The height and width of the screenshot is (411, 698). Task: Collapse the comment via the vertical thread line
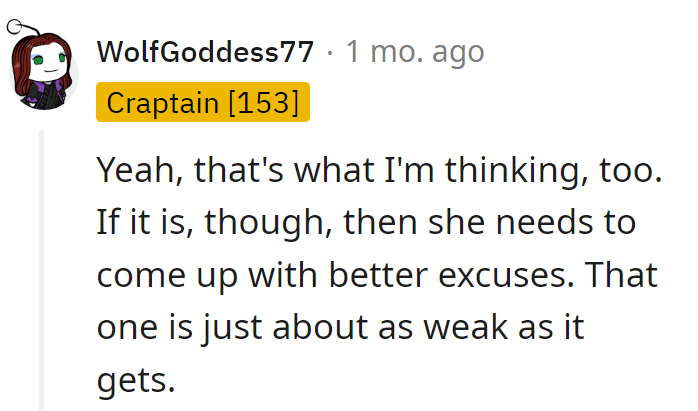[41, 270]
